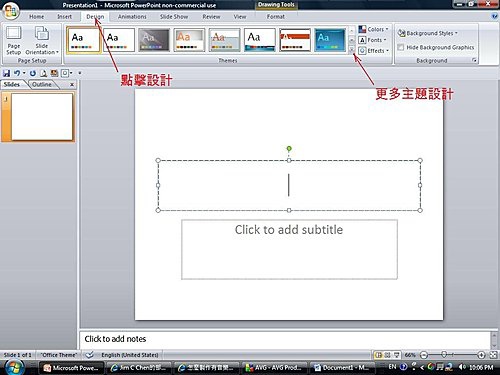Open the theme Effects dropdown
This screenshot has height=375, width=500.
coord(373,51)
